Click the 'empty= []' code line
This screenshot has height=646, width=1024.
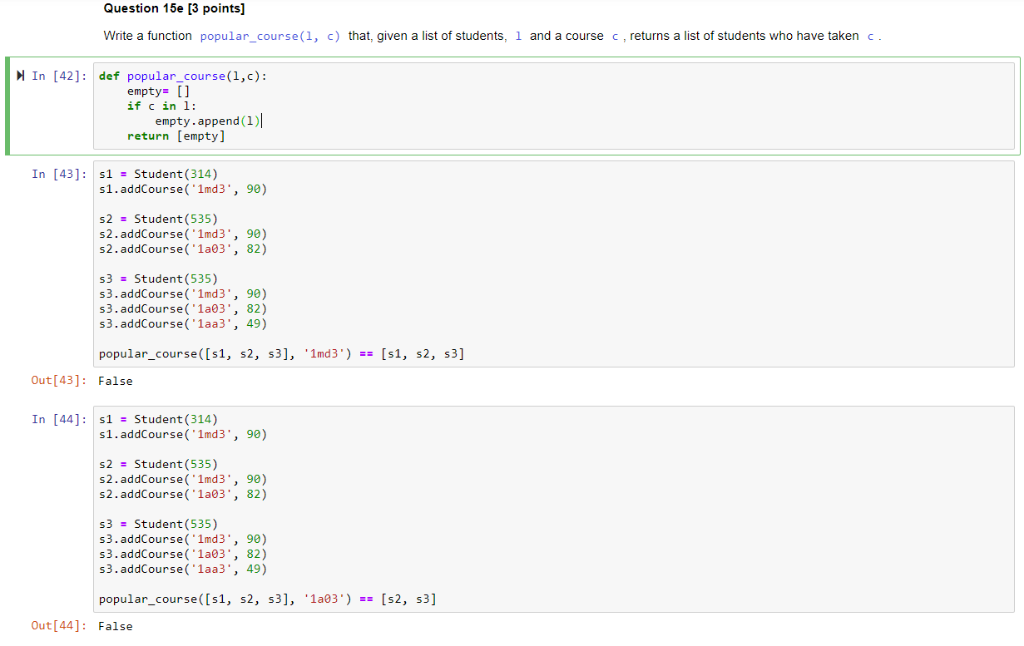[x=159, y=91]
